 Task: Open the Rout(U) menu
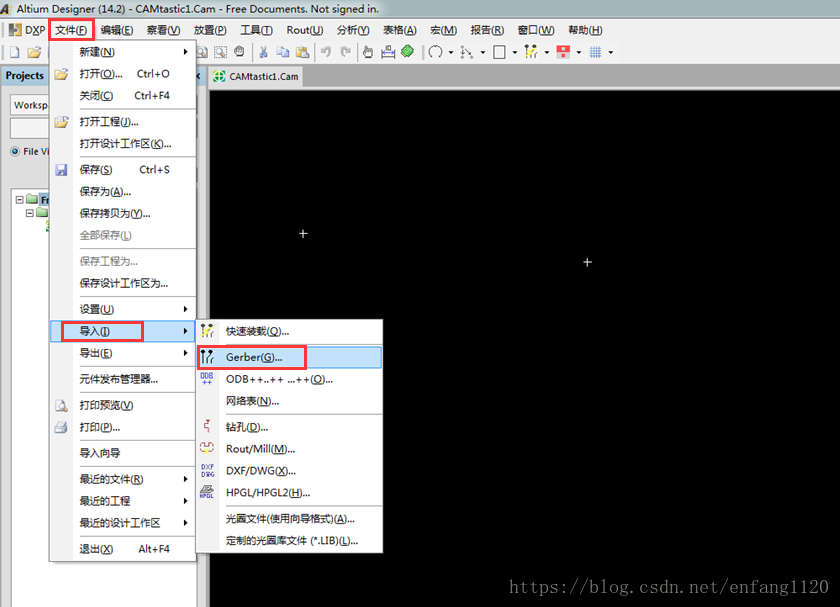click(x=305, y=30)
